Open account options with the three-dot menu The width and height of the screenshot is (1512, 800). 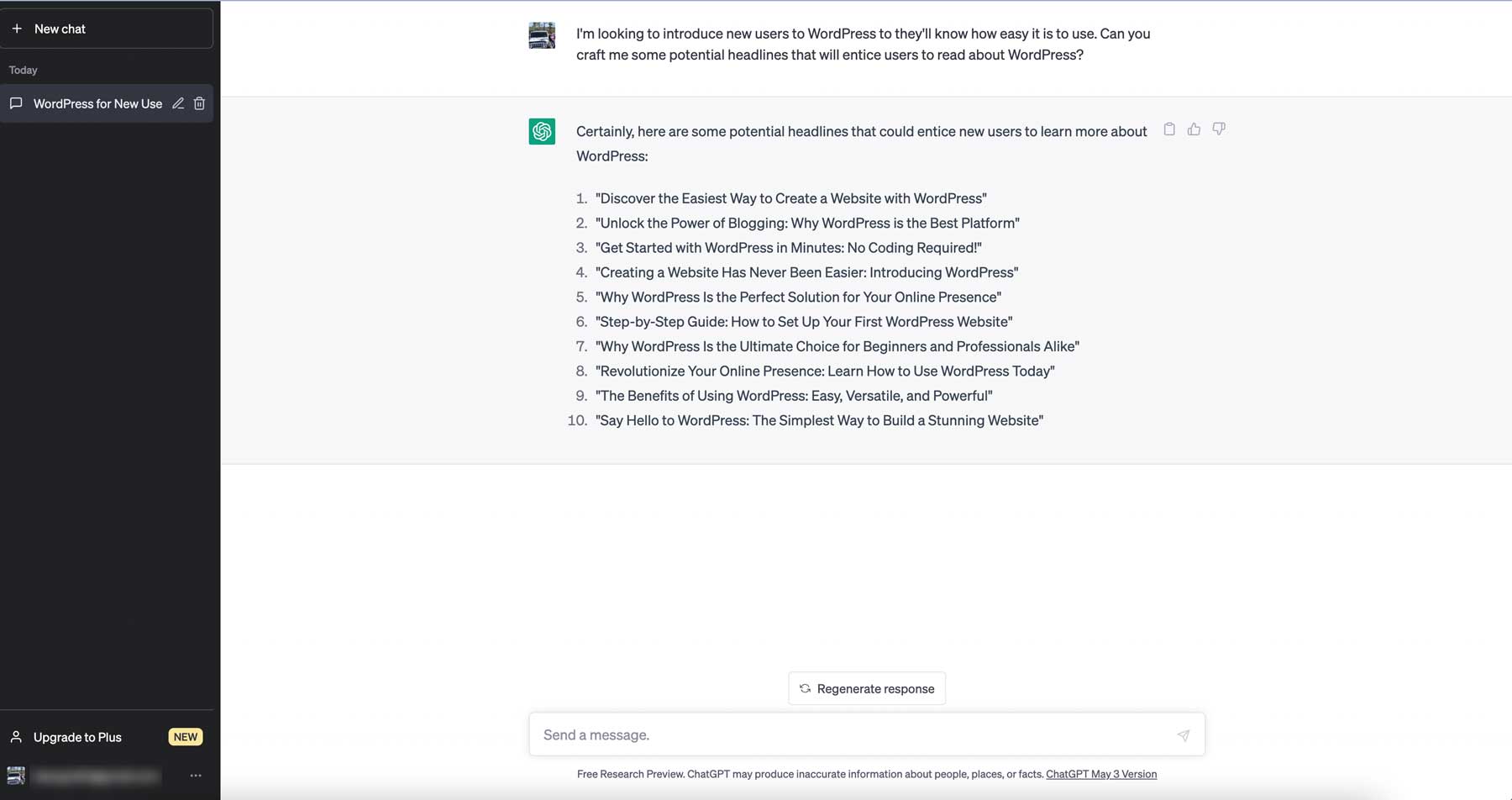(196, 776)
